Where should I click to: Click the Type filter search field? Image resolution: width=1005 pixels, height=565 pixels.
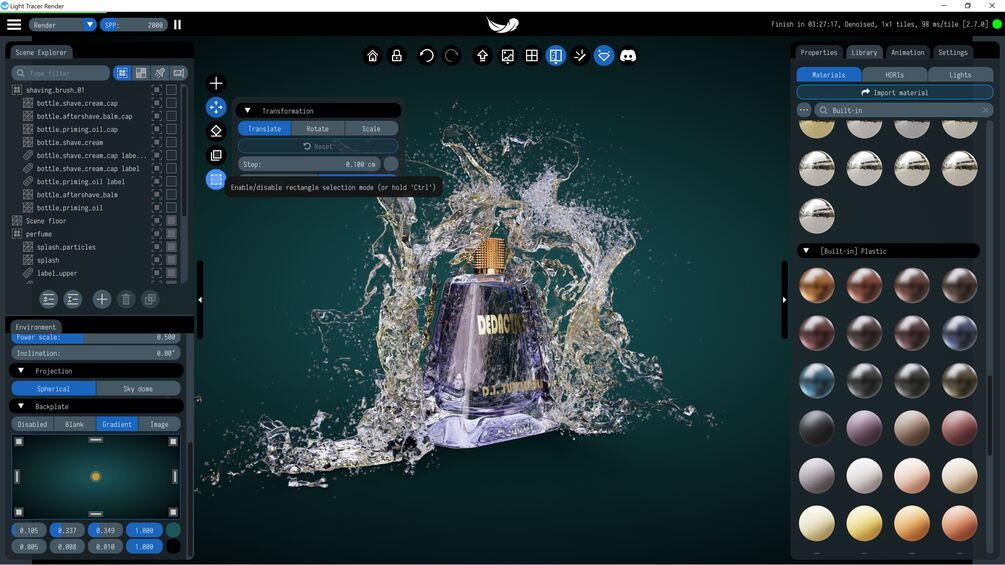tap(61, 73)
